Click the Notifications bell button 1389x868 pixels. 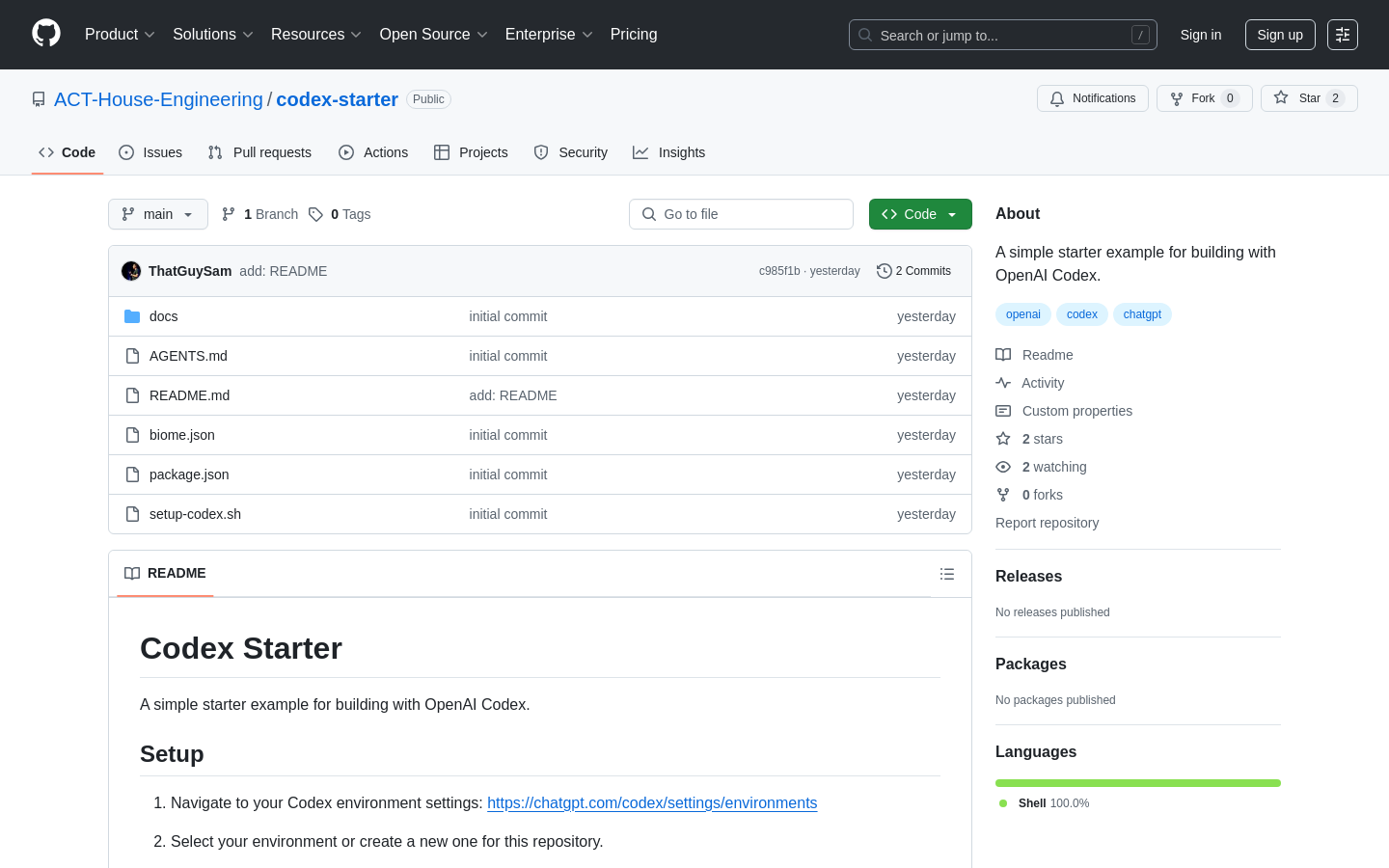coord(1093,98)
